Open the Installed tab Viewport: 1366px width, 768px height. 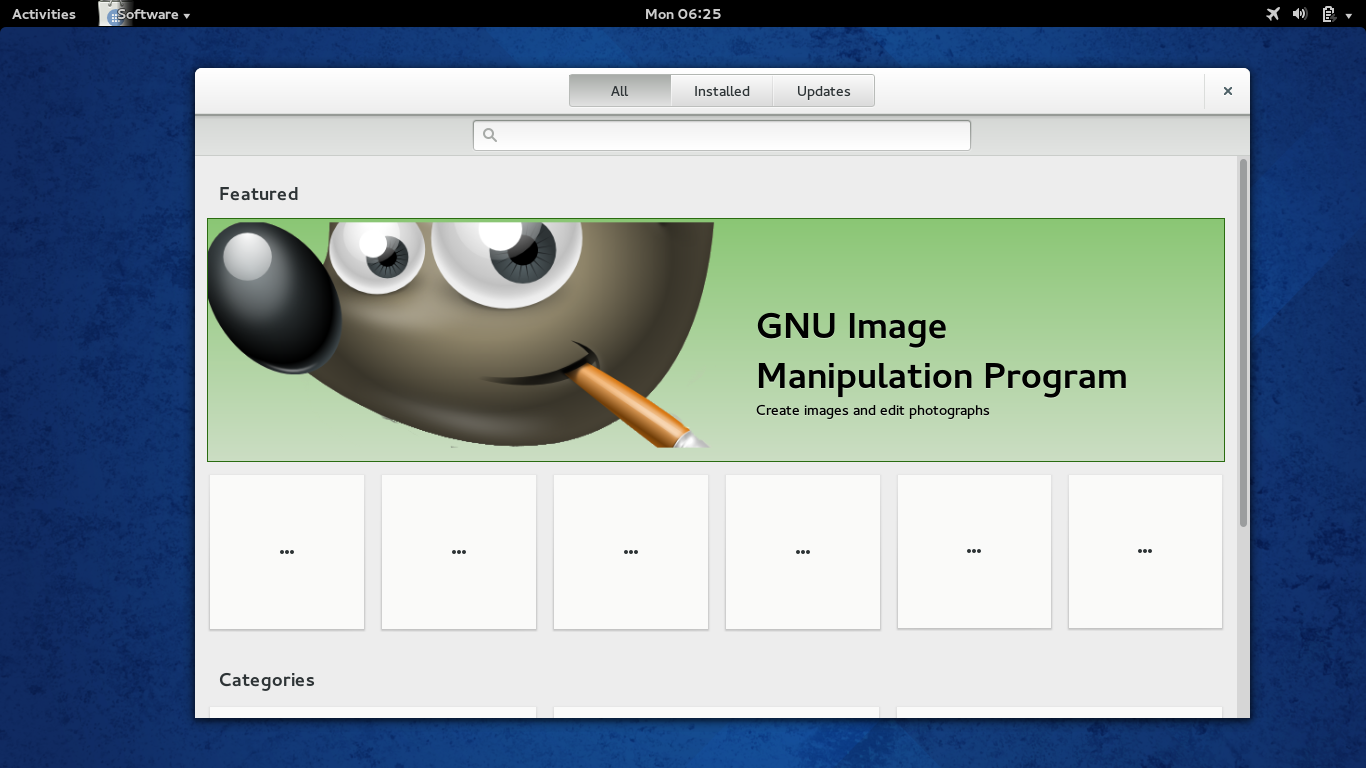[x=722, y=91]
